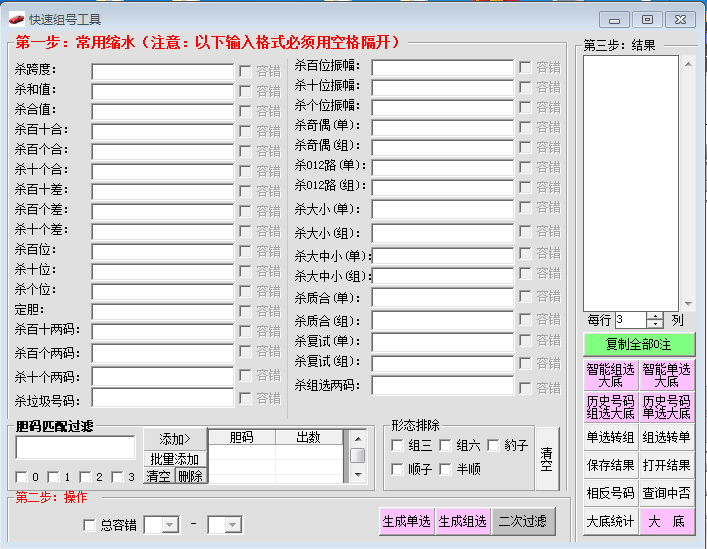Click the 杀跨度 input field
Screen dimensions: 707x549
pyautogui.click(x=163, y=72)
